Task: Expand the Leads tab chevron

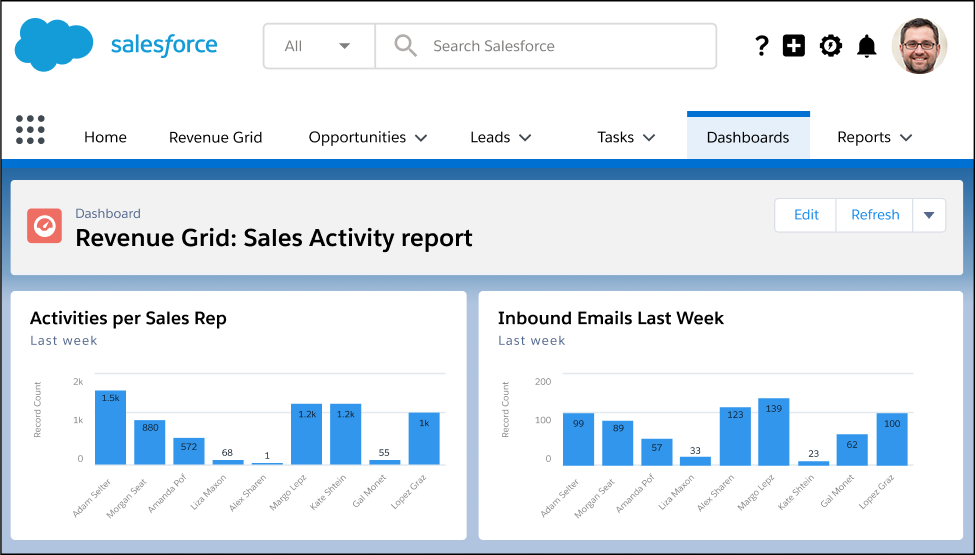Action: [525, 138]
